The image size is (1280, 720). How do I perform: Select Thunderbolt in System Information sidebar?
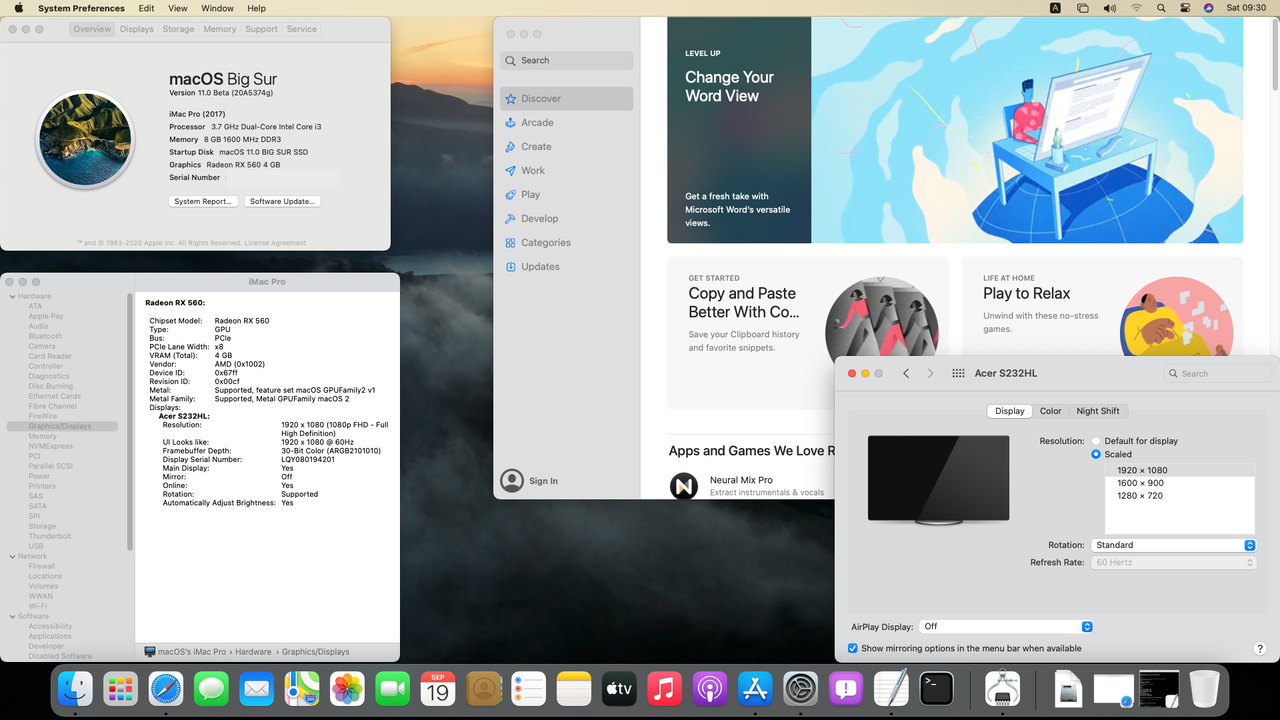pyautogui.click(x=50, y=536)
